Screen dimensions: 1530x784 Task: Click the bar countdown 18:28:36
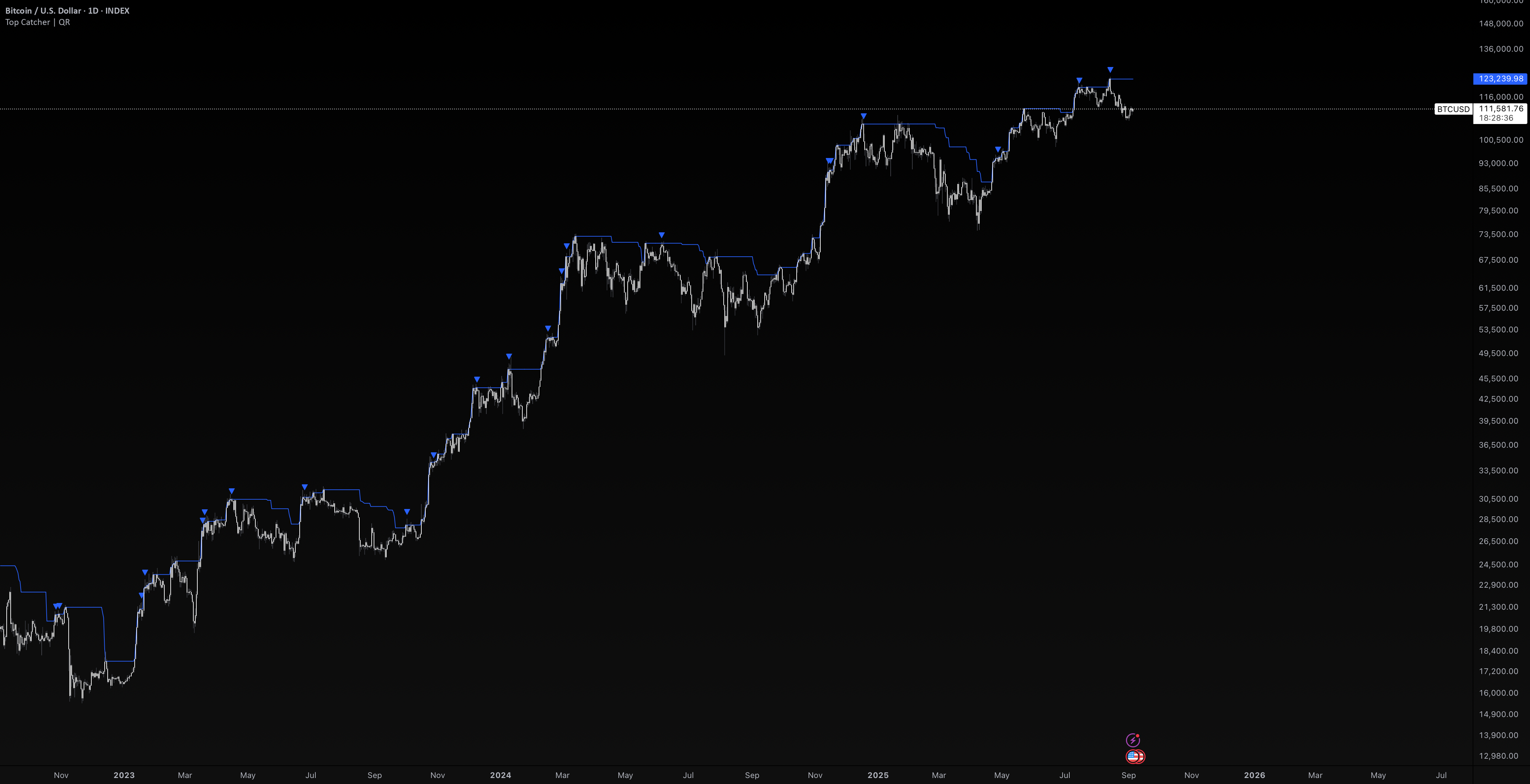1496,118
